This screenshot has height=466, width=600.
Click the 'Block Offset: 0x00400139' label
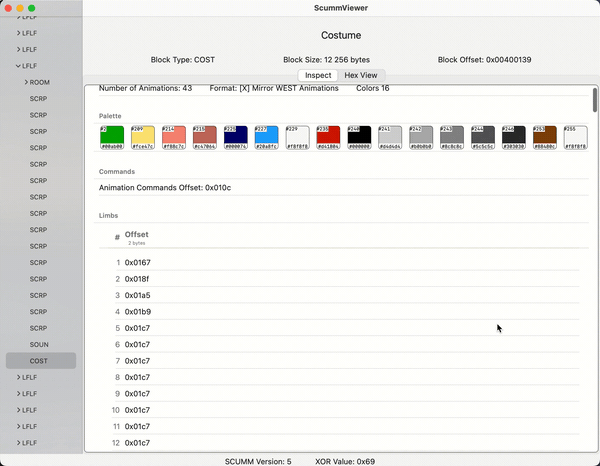484,60
